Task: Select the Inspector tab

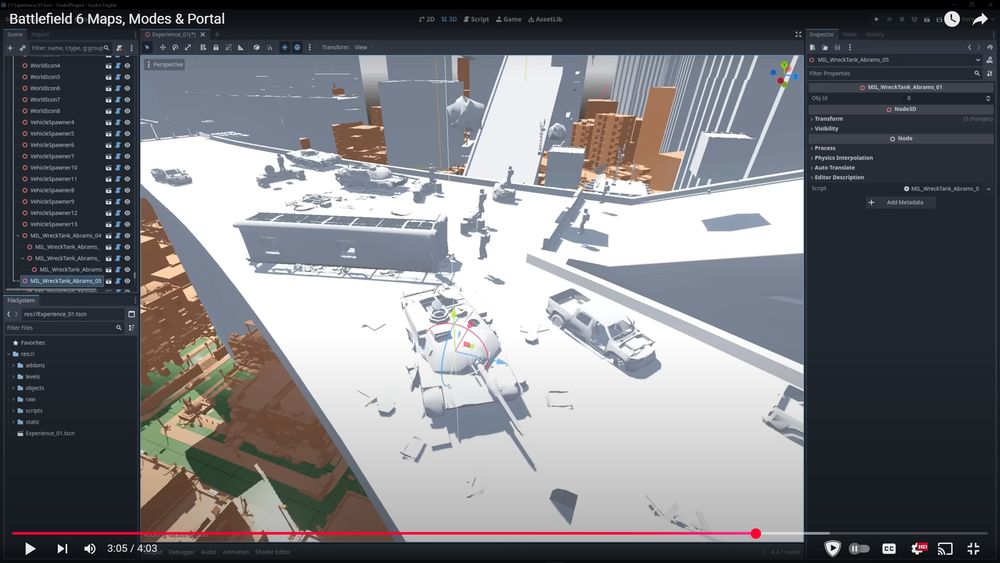Action: pyautogui.click(x=821, y=34)
